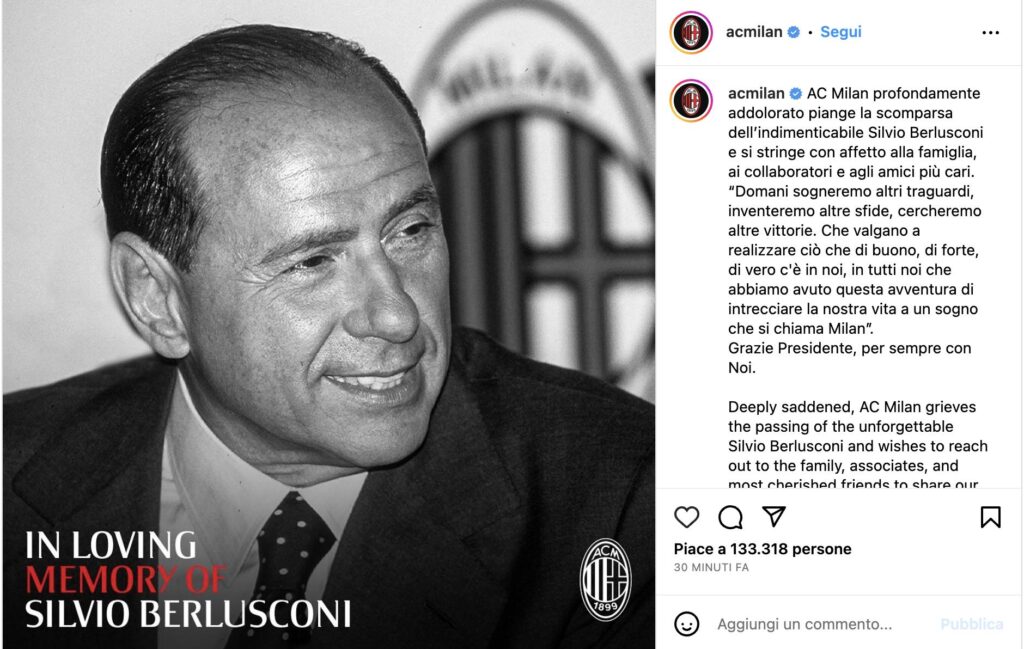
Task: Click the comment field Aggiungi un commento
Action: [x=805, y=624]
